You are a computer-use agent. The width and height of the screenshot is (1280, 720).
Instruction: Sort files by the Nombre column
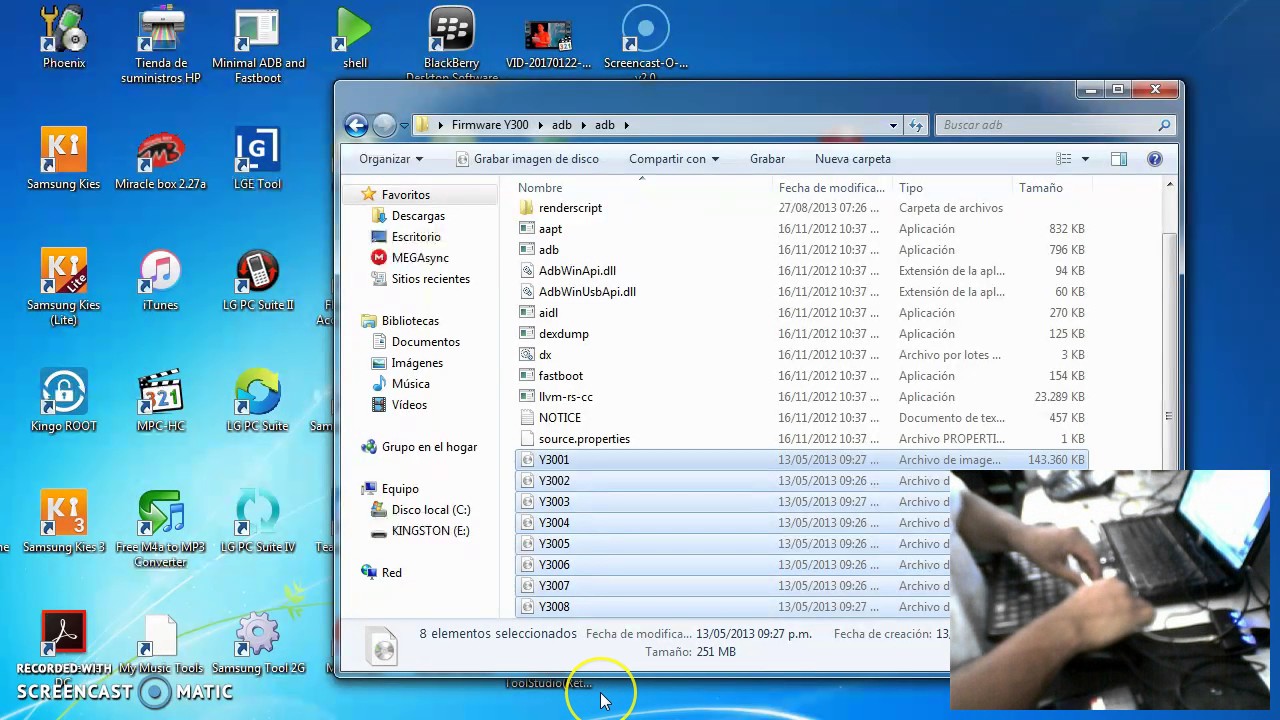pyautogui.click(x=645, y=188)
